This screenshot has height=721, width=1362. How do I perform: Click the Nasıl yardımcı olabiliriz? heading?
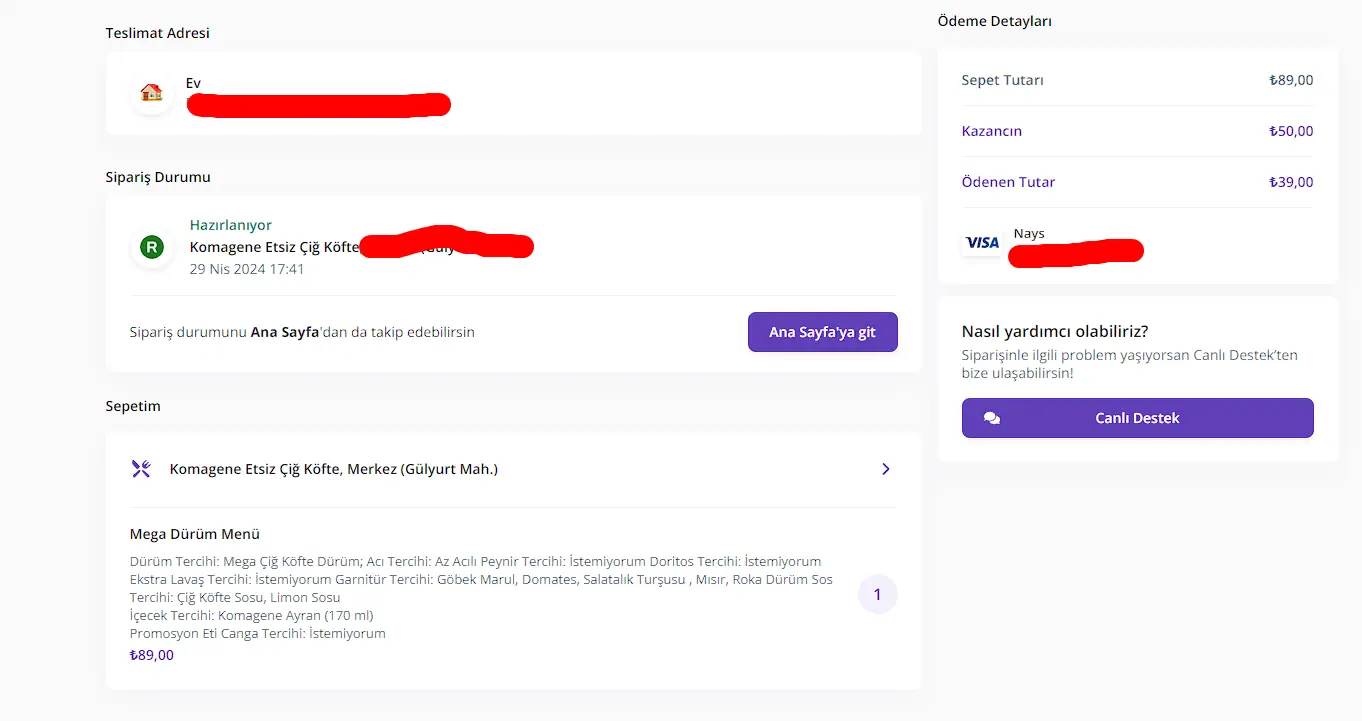click(1055, 332)
